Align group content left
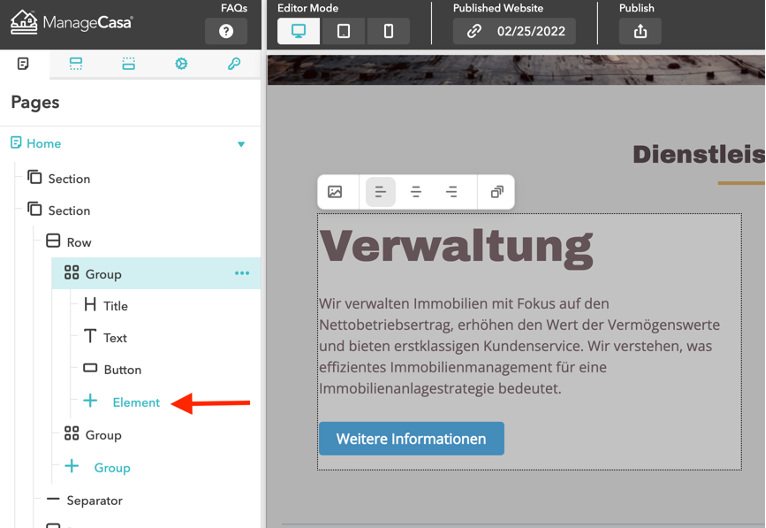Viewport: 766px width, 528px height. click(x=381, y=192)
